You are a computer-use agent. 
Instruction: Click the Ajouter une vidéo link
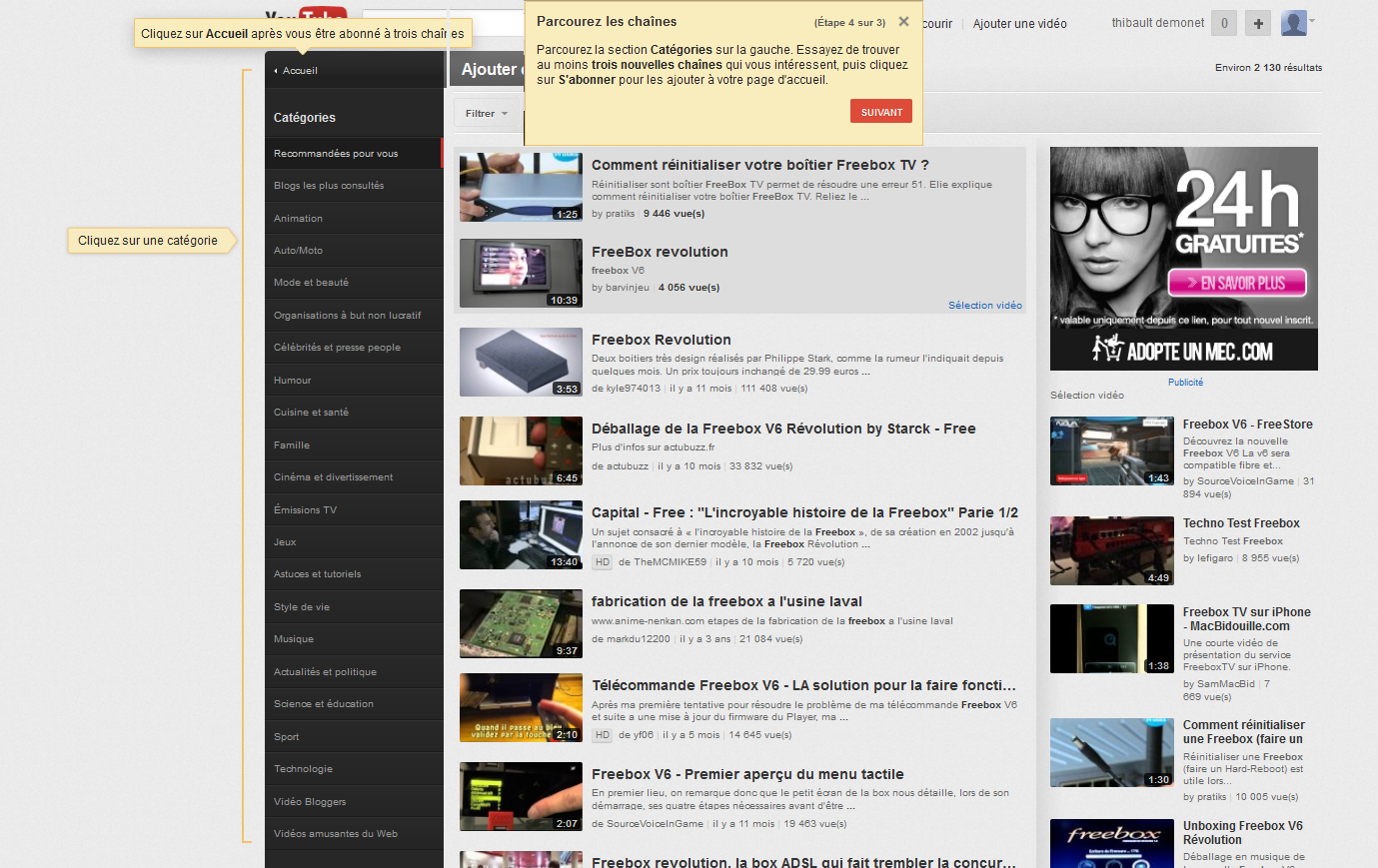click(1019, 24)
